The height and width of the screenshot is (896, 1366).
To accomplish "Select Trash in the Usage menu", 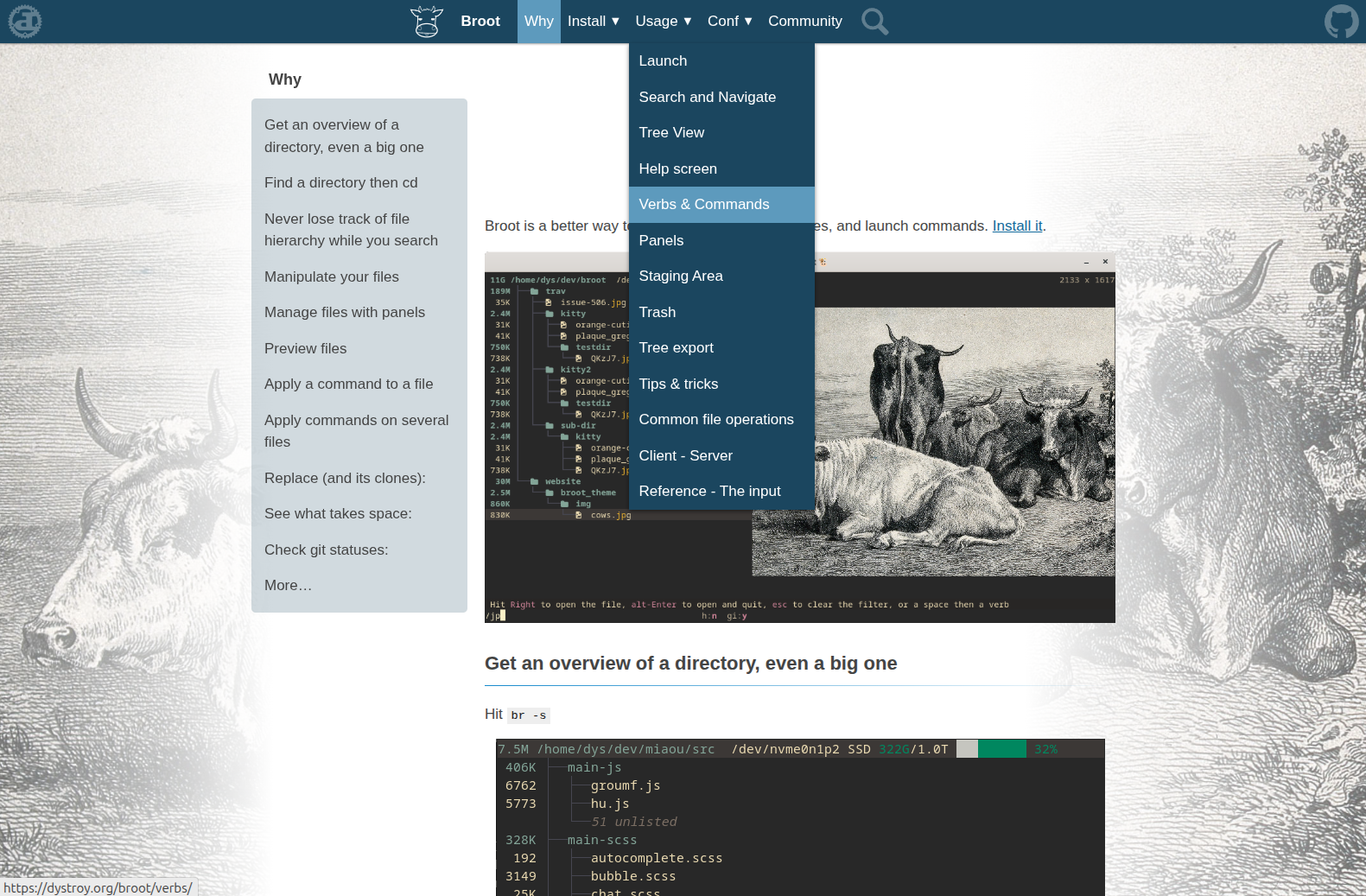I will tap(721, 313).
